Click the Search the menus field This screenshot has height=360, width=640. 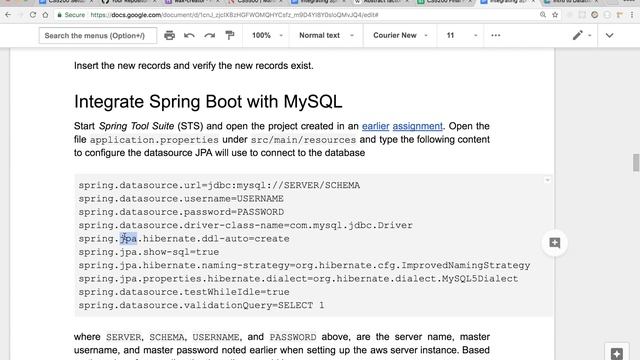click(x=98, y=36)
